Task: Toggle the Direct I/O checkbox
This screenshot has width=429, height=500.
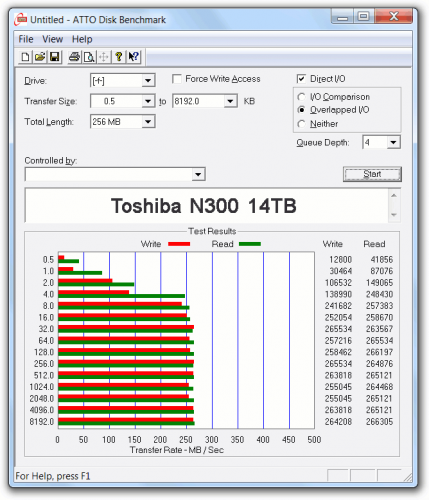Action: point(301,79)
